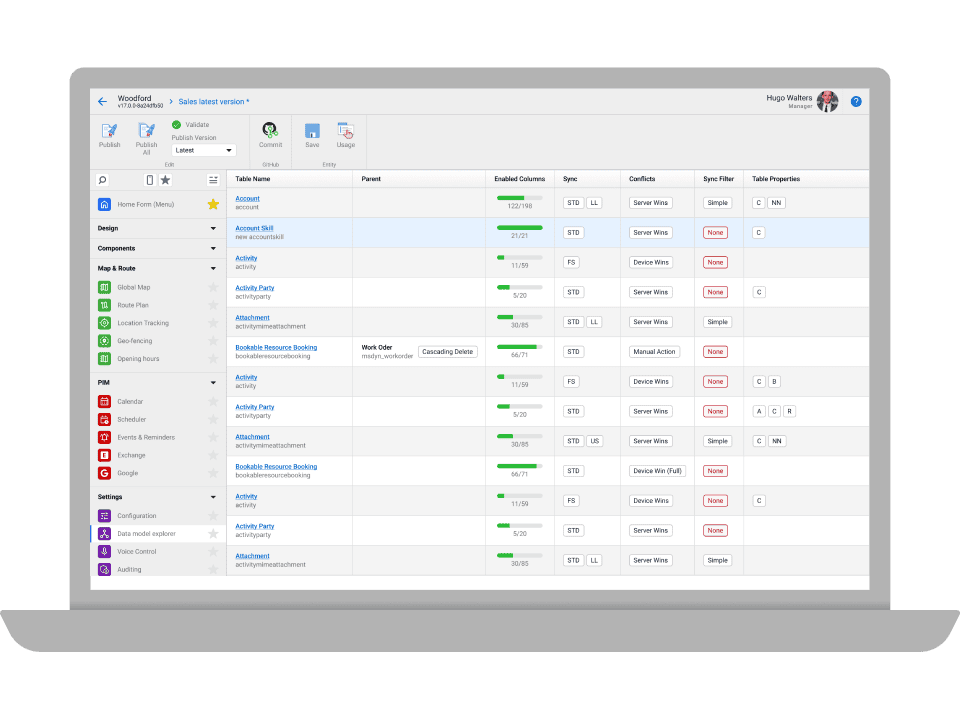
Task: Select Data model explorer in Settings
Action: 147,533
